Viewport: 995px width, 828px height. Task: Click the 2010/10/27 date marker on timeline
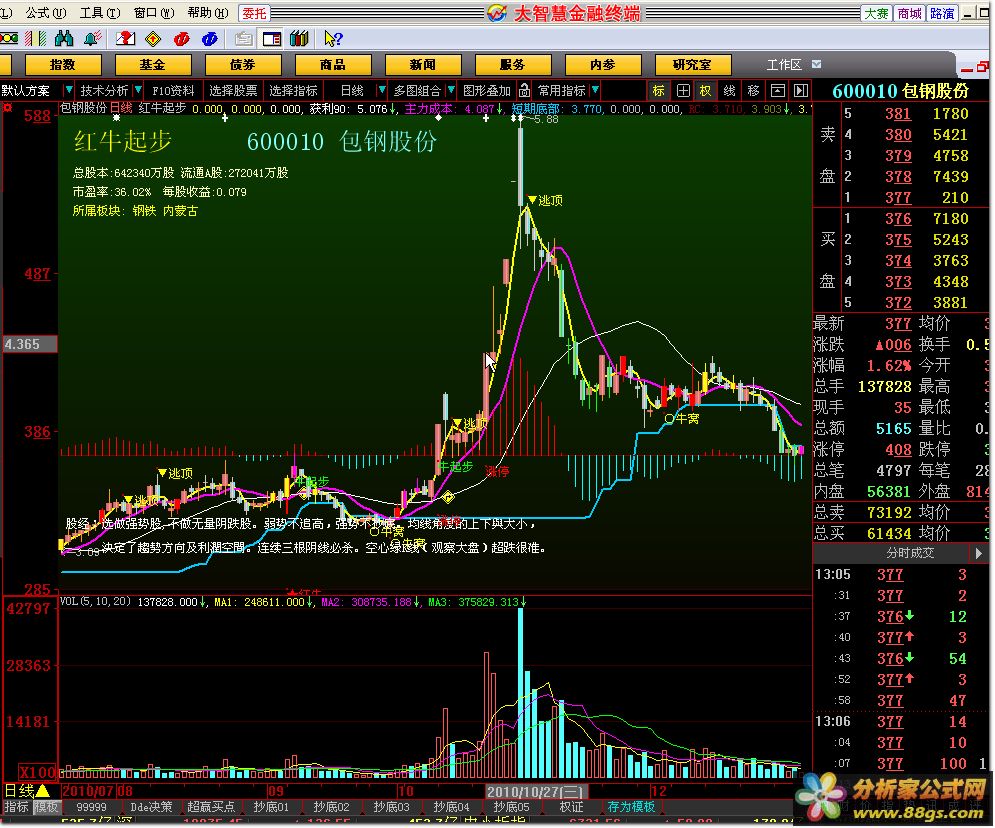point(536,791)
